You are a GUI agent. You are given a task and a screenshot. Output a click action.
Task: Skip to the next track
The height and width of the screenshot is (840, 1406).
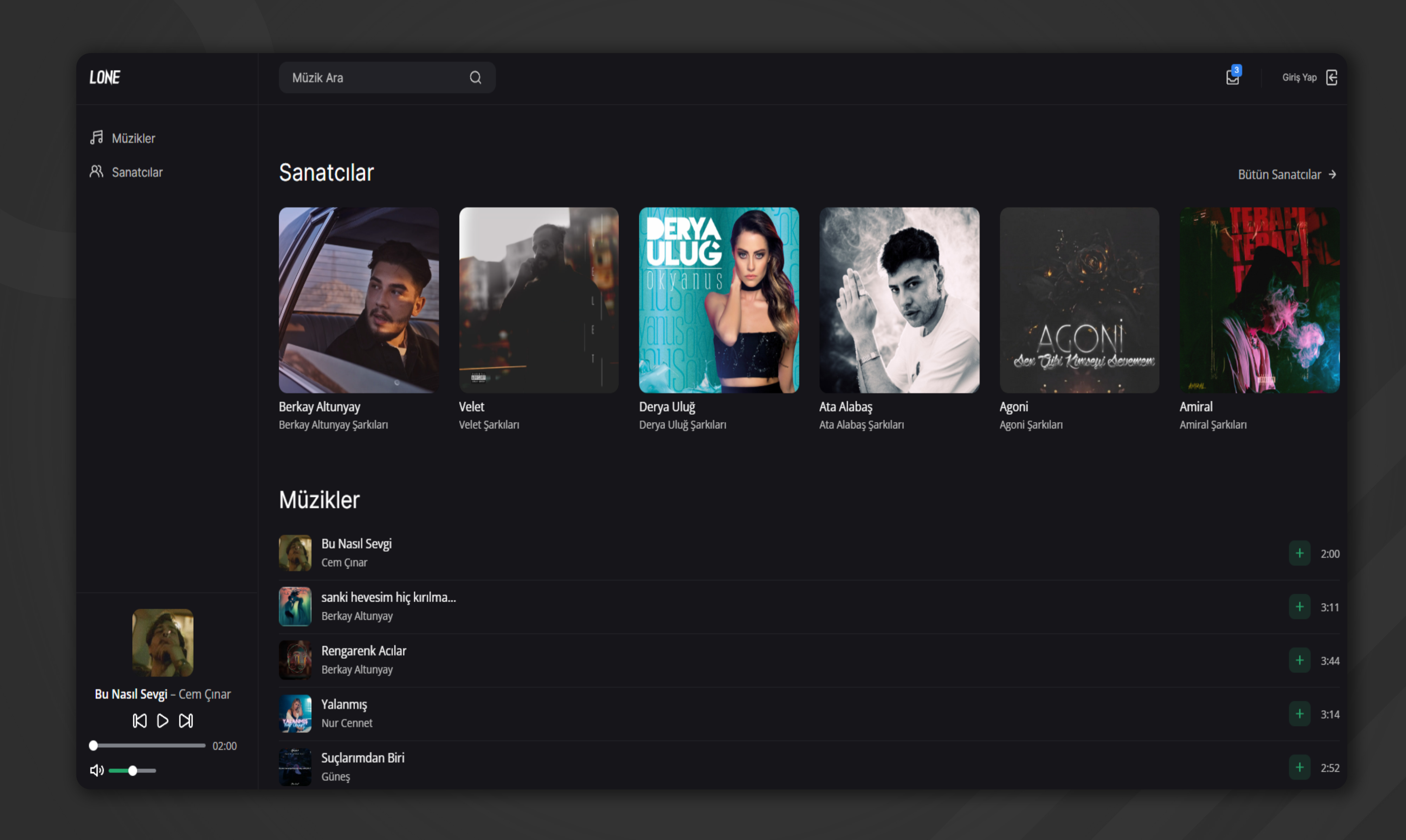pyautogui.click(x=186, y=721)
